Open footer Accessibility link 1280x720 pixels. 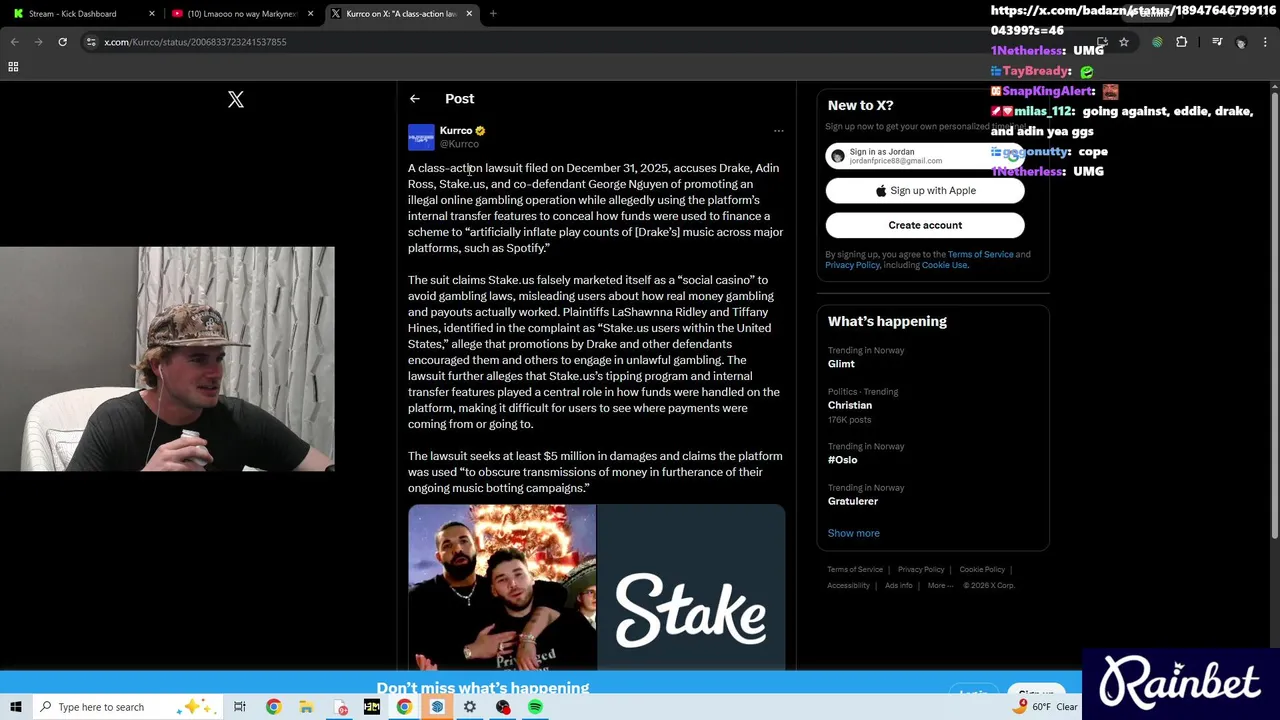point(848,585)
